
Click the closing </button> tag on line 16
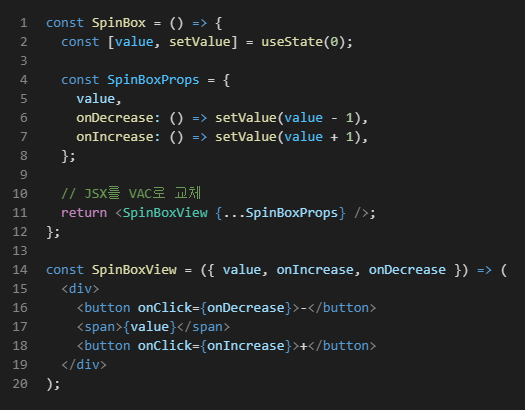pyautogui.click(x=342, y=308)
